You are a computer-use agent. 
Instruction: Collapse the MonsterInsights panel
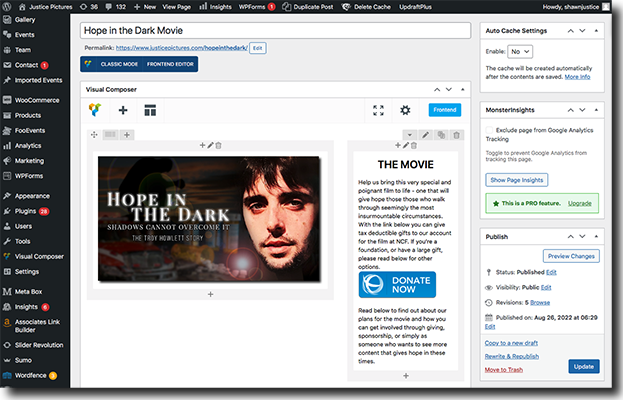click(x=596, y=110)
